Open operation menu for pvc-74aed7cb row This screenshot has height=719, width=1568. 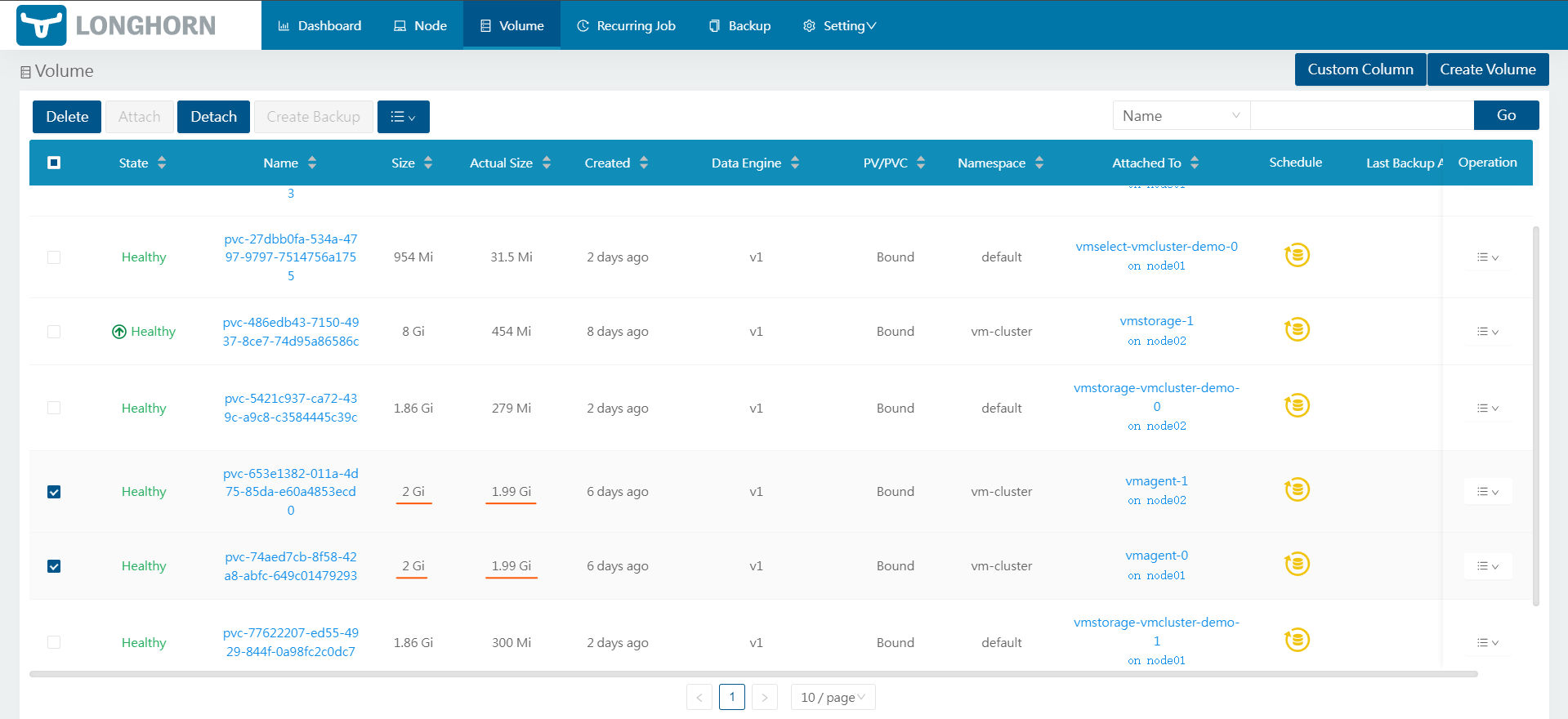pos(1487,566)
